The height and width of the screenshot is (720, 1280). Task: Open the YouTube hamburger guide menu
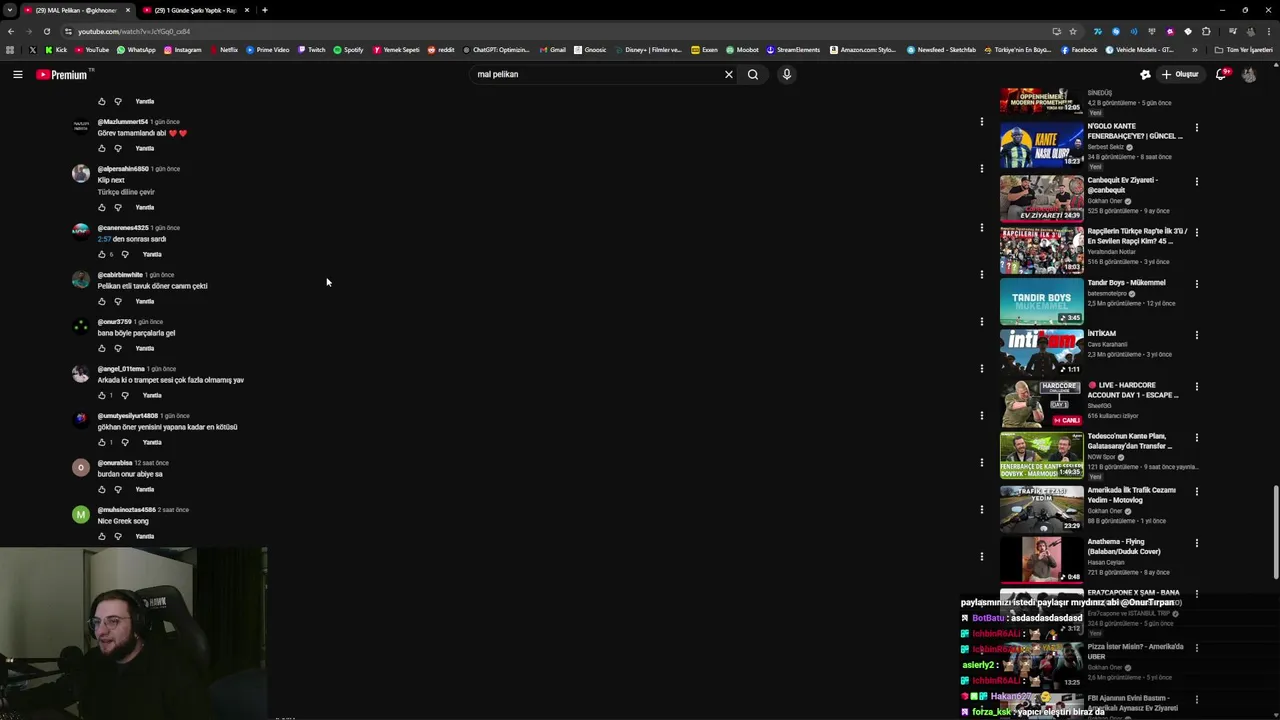18,74
